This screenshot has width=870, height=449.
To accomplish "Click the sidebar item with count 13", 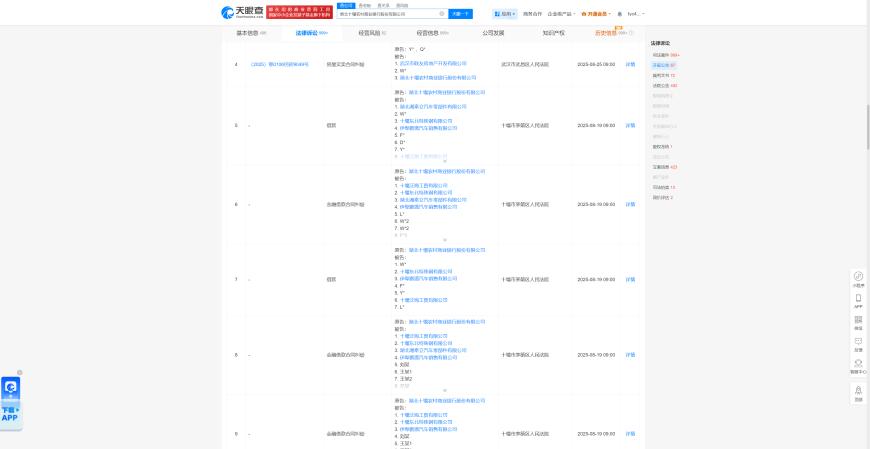I will point(663,188).
